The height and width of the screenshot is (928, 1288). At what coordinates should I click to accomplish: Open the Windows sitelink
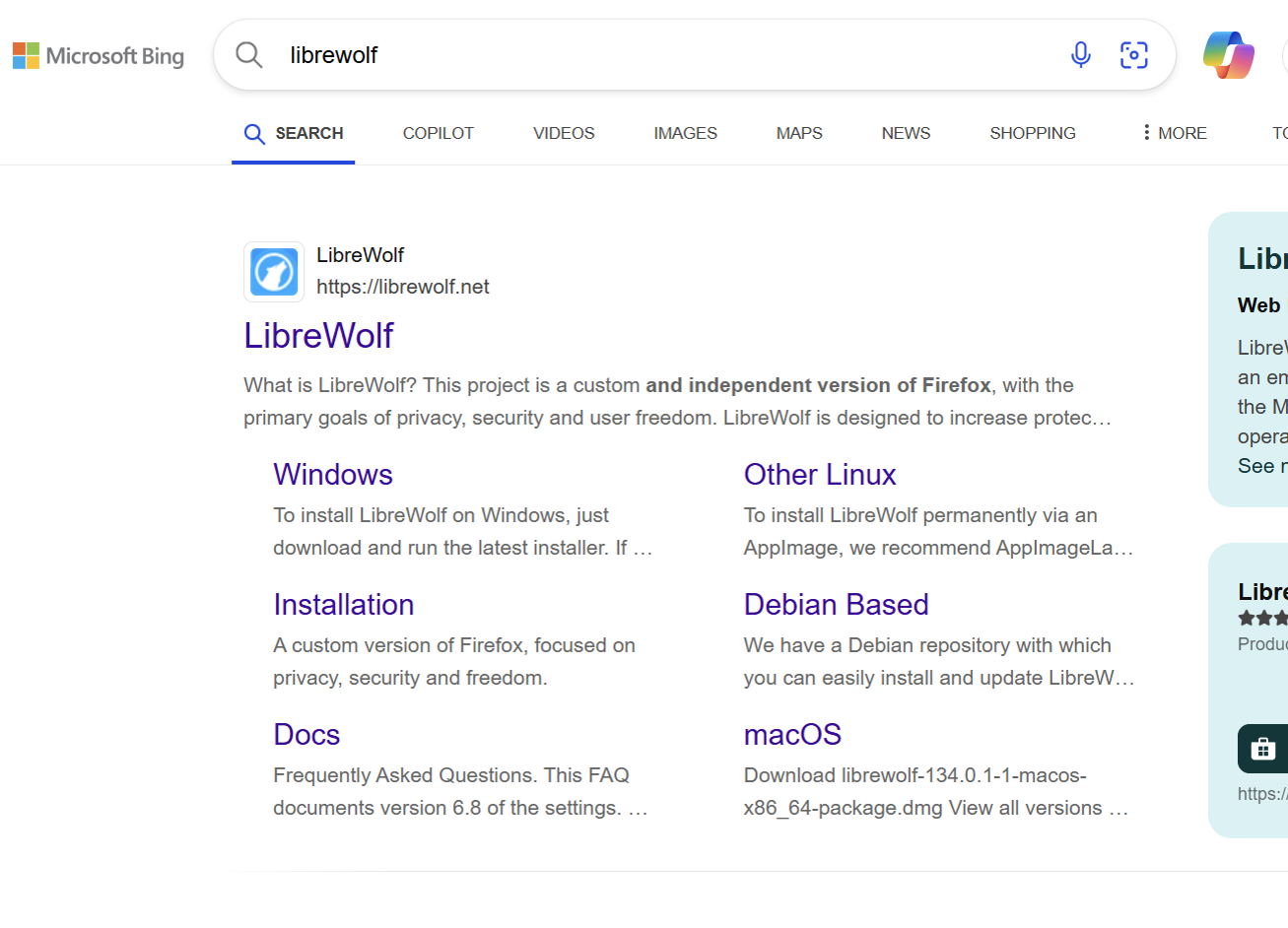pyautogui.click(x=333, y=475)
